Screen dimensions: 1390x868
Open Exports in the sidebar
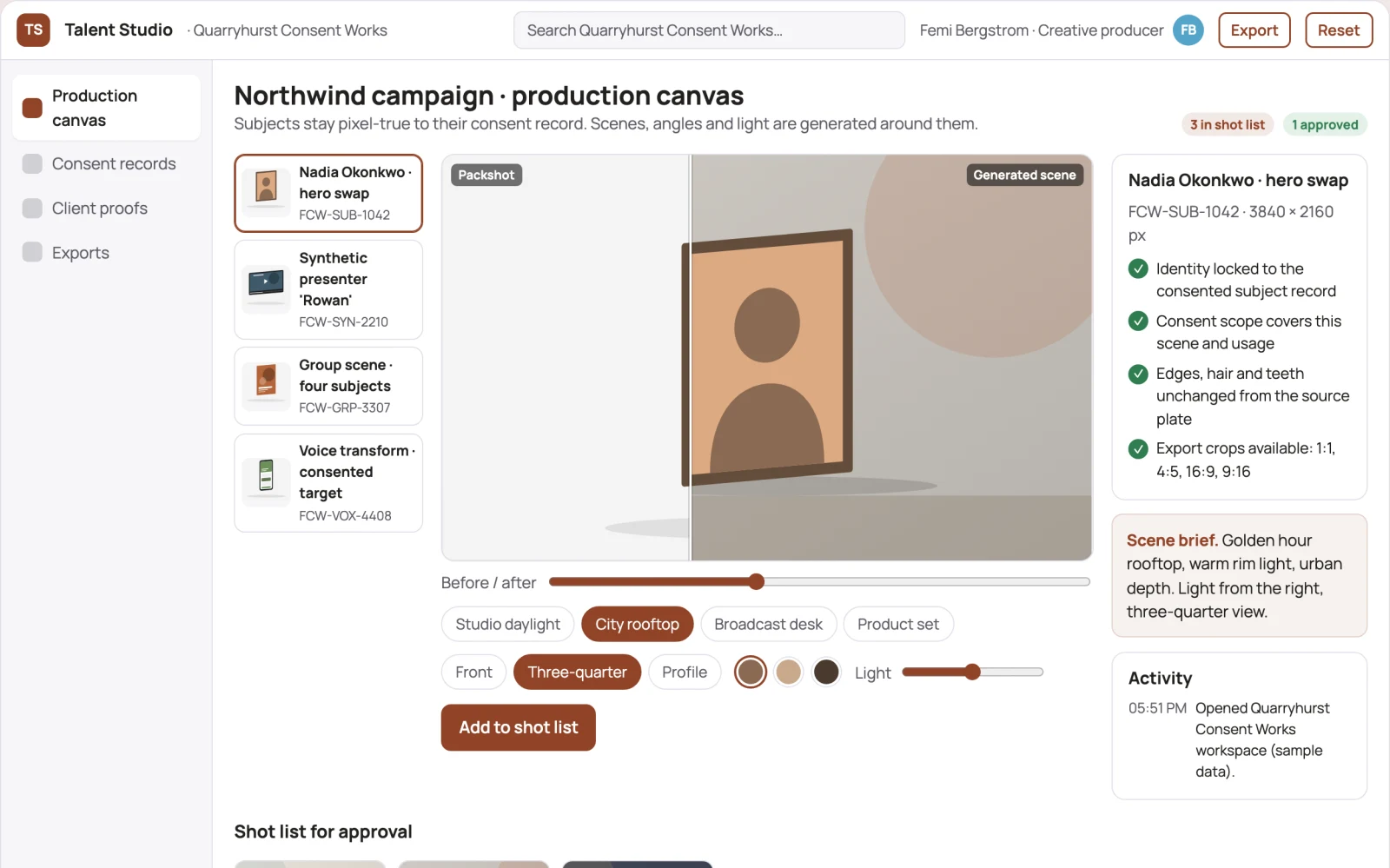click(x=106, y=253)
